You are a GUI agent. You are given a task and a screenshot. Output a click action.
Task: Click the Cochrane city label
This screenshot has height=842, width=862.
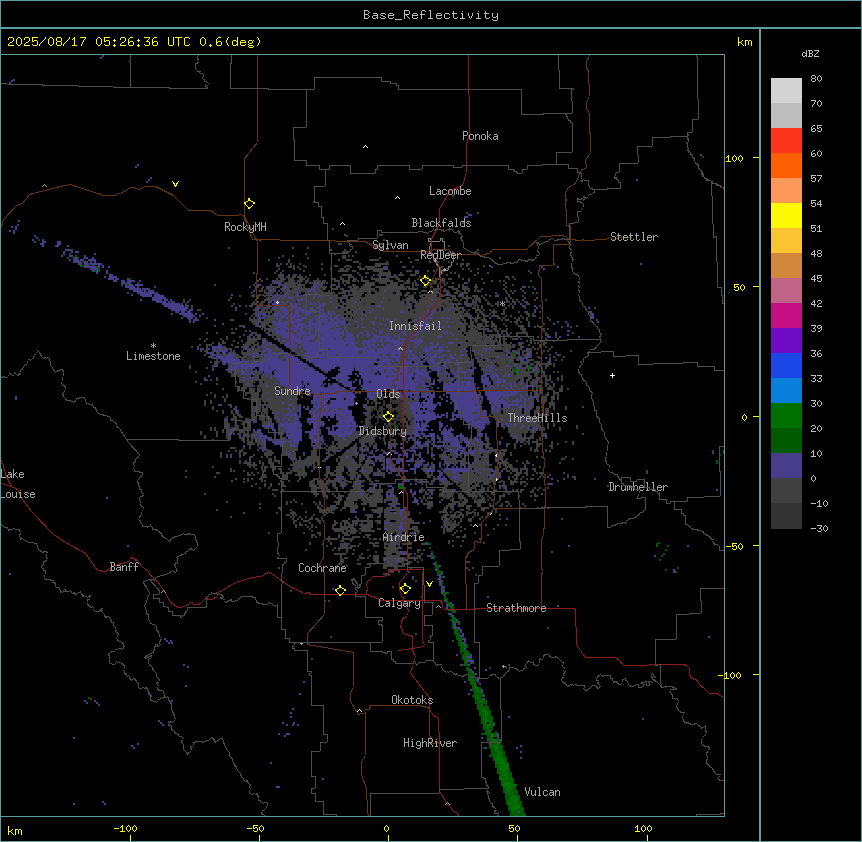click(322, 568)
